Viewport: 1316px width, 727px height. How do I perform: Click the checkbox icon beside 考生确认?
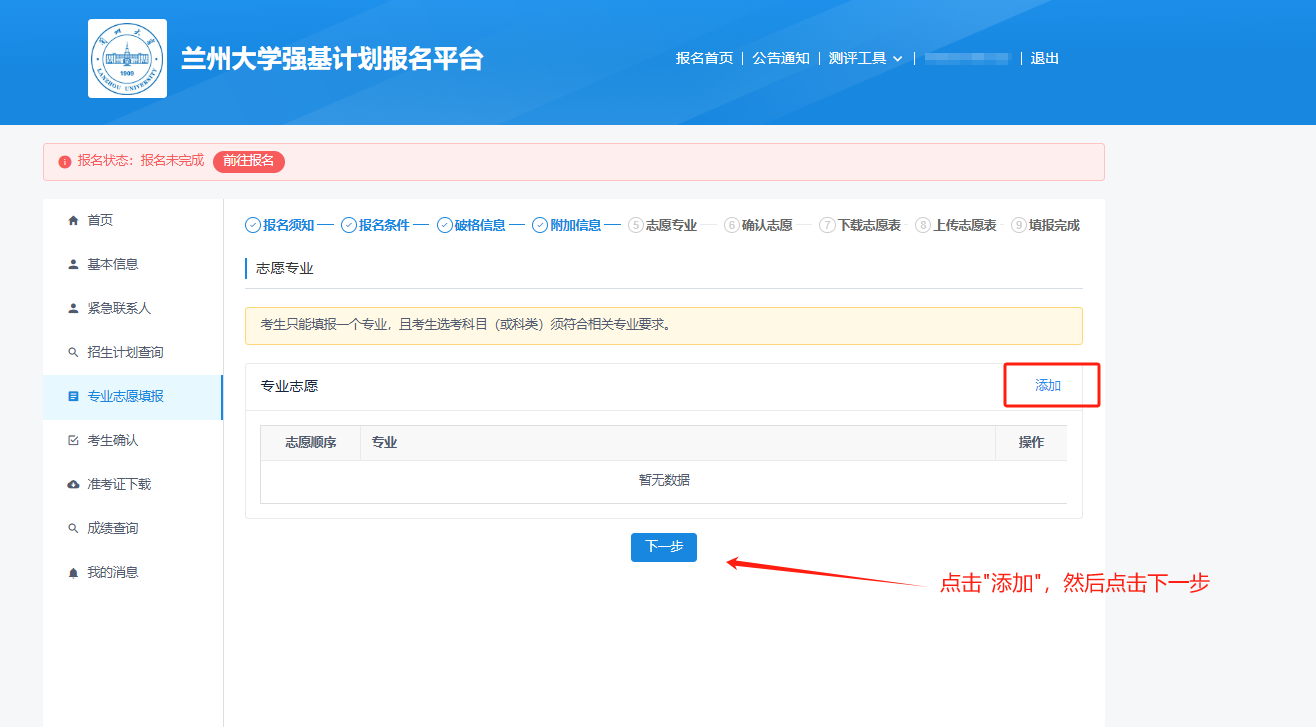click(x=73, y=441)
